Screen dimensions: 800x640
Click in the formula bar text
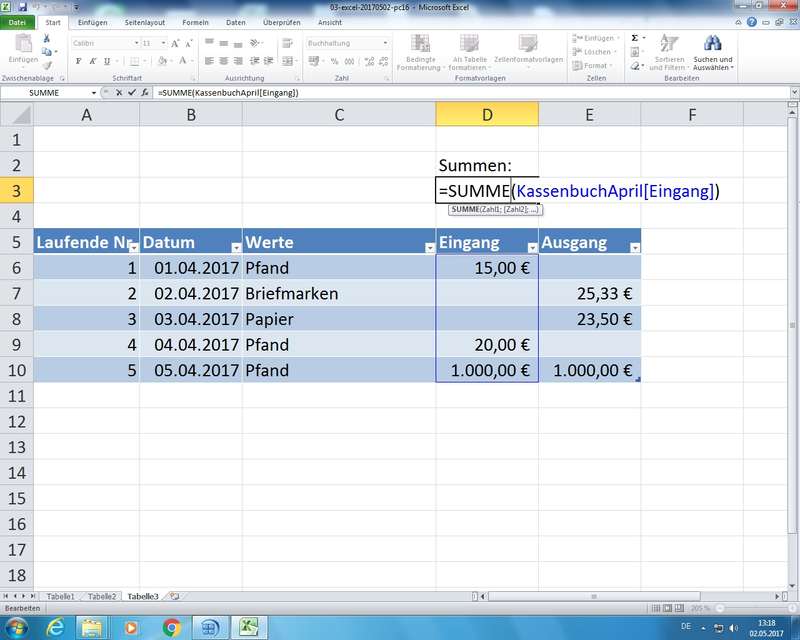tap(228, 93)
